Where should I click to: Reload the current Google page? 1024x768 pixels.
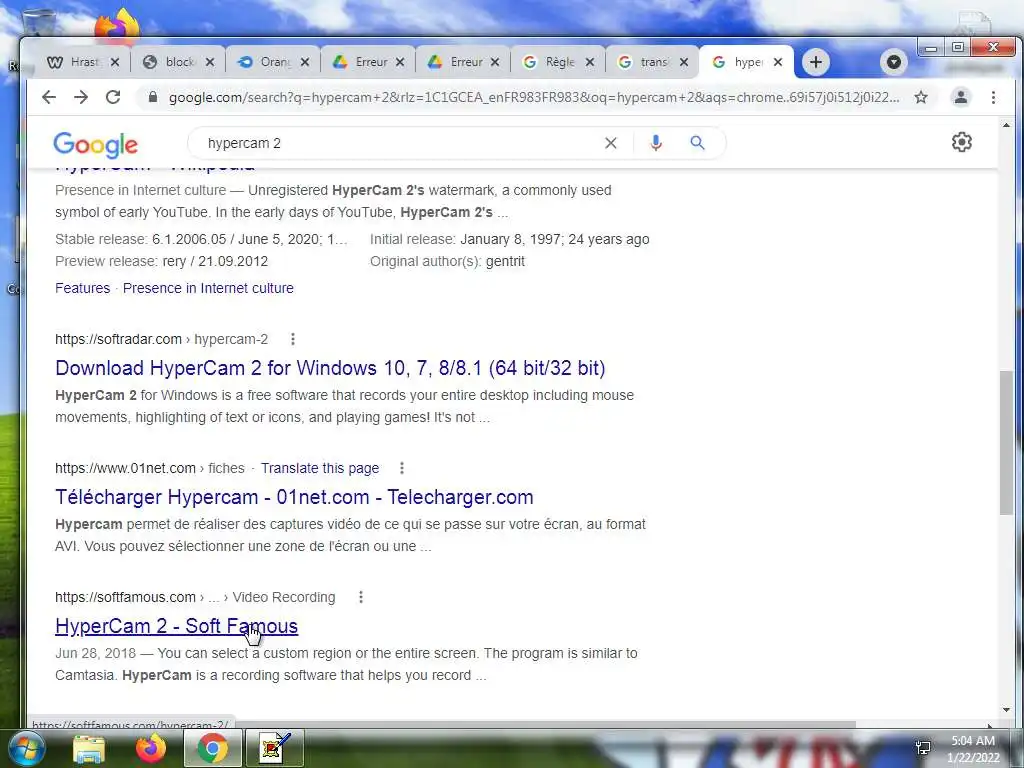pyautogui.click(x=113, y=97)
